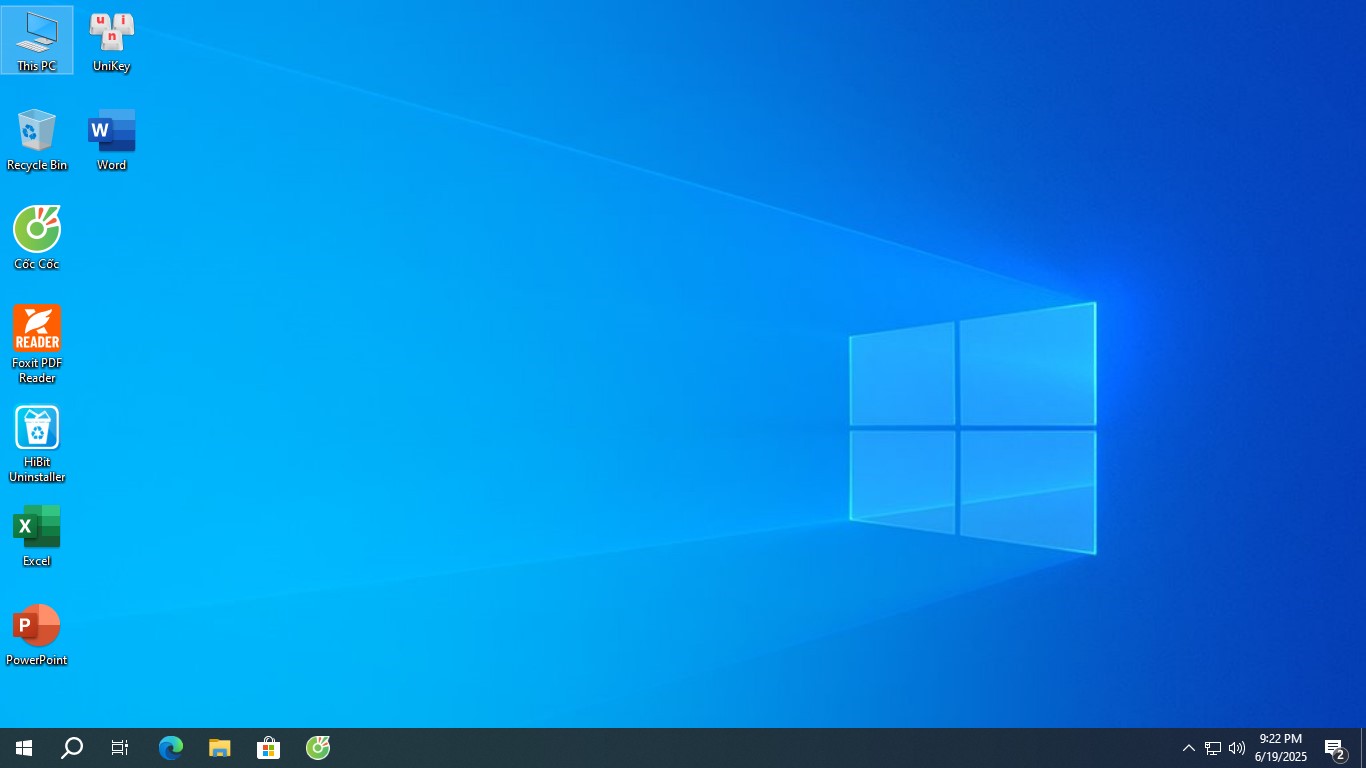Open HiBit Uninstaller
Image resolution: width=1366 pixels, height=768 pixels.
point(37,430)
